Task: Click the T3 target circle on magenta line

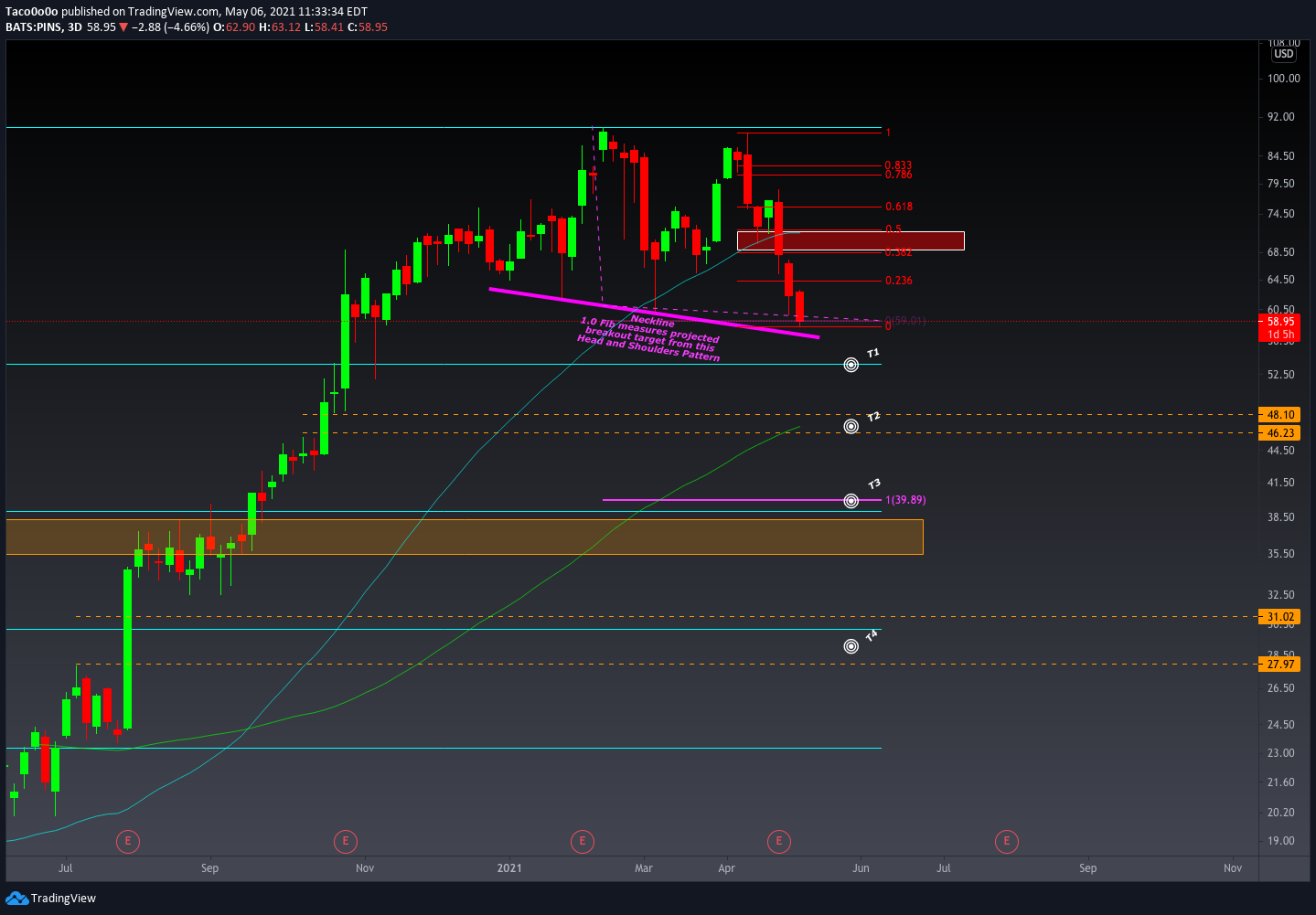Action: point(851,500)
